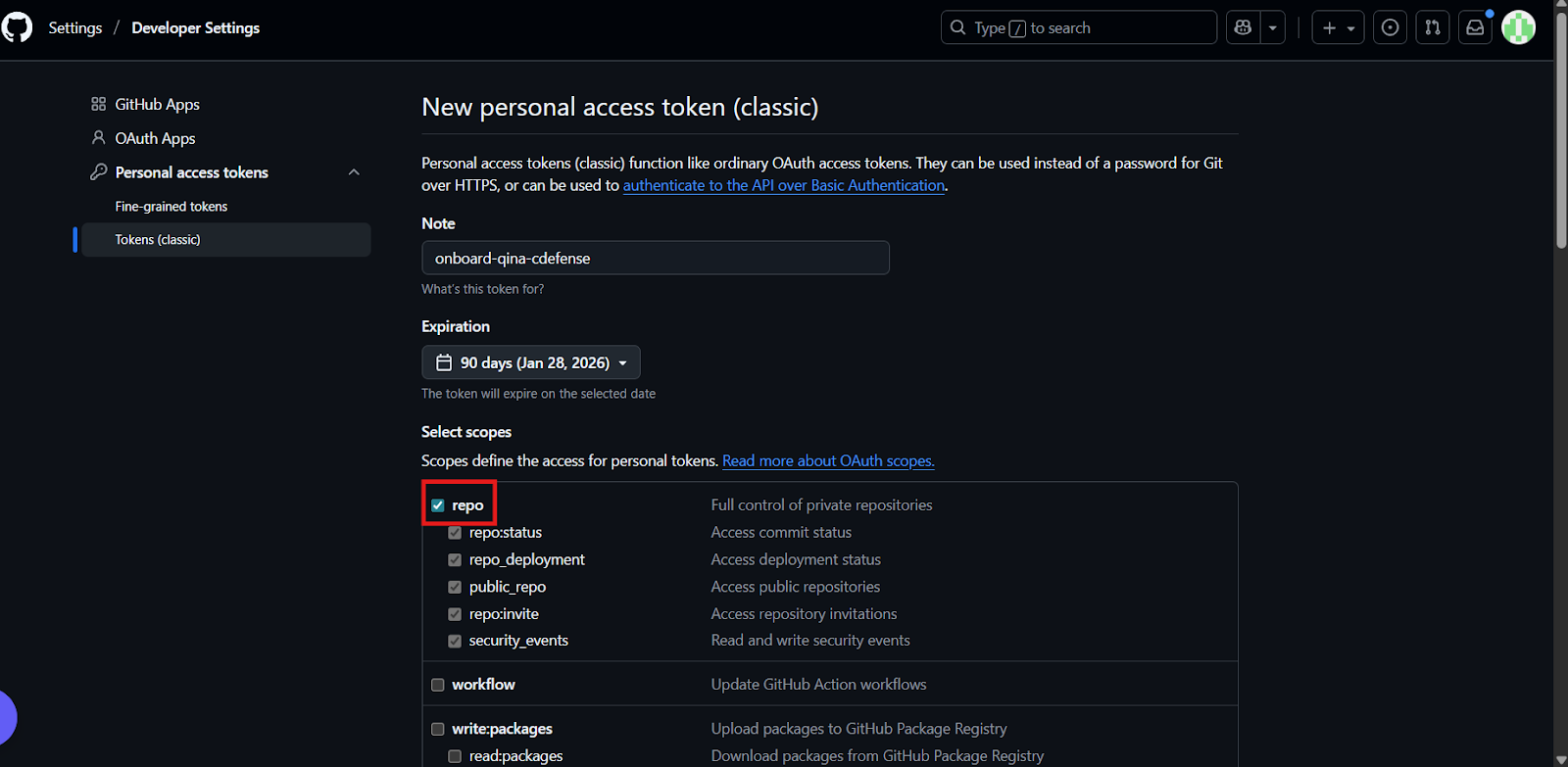The height and width of the screenshot is (767, 1568).
Task: Enable the write:packages scope checkbox
Action: [438, 729]
